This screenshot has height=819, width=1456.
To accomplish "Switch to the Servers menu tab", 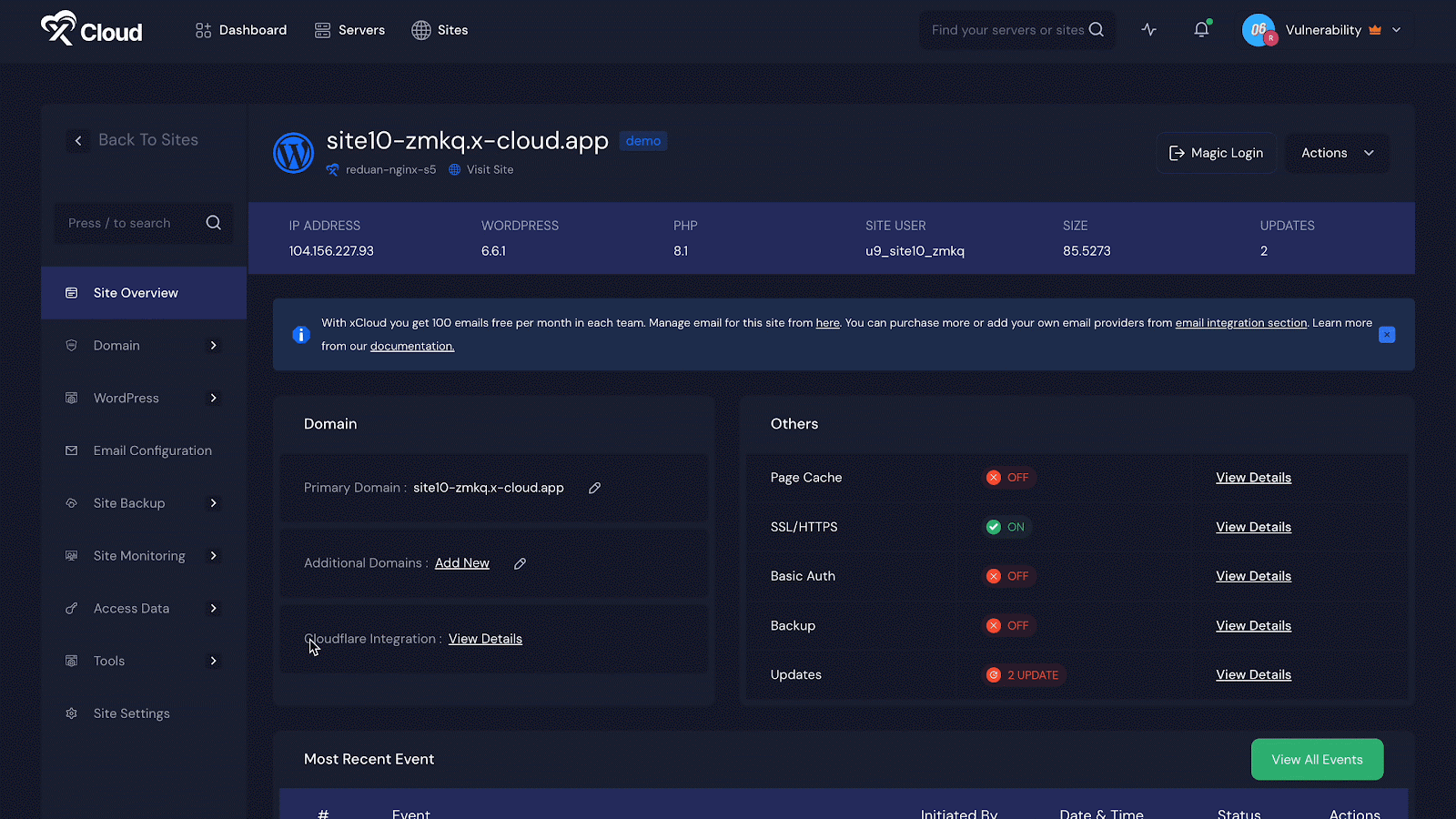I will 349,29.
